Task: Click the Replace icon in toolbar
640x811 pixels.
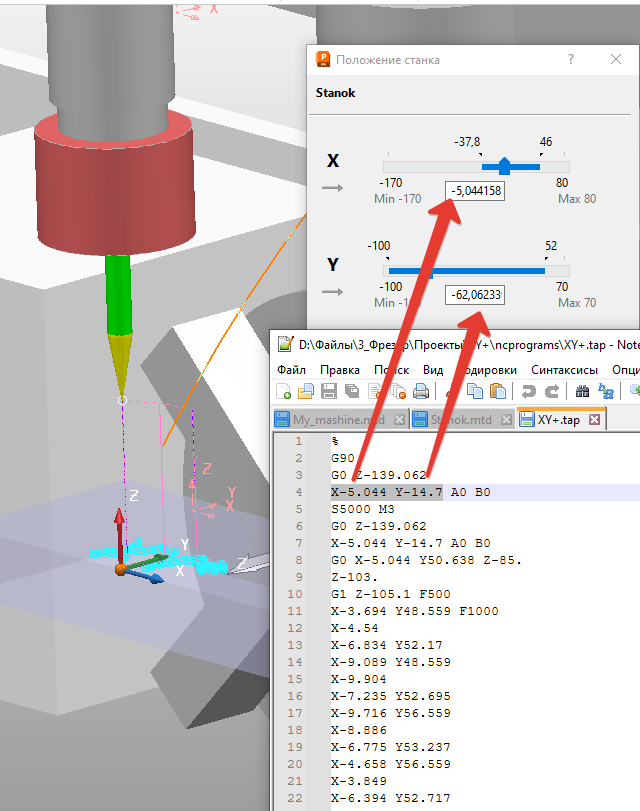Action: point(605,391)
